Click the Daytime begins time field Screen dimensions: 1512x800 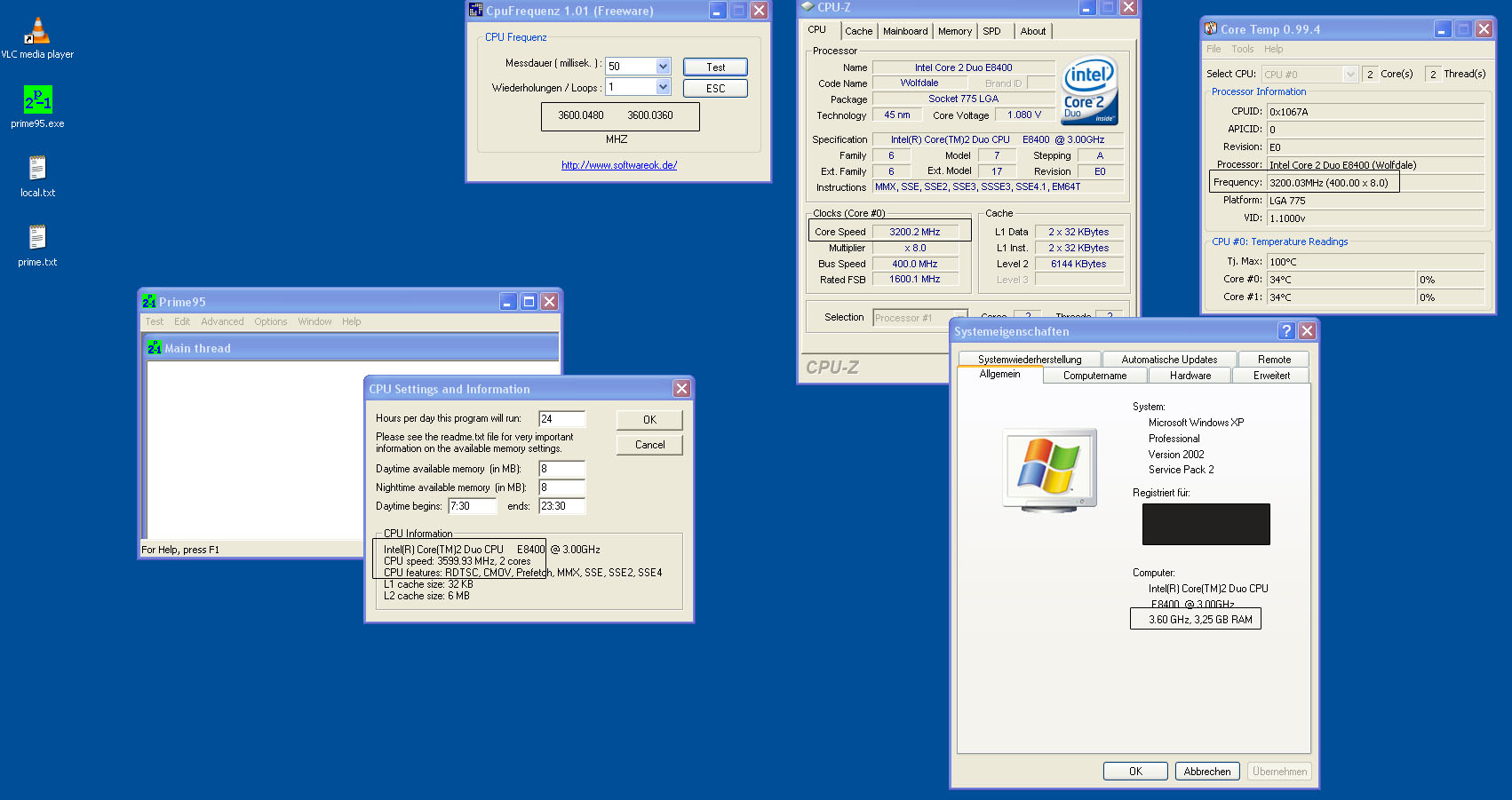[x=473, y=506]
